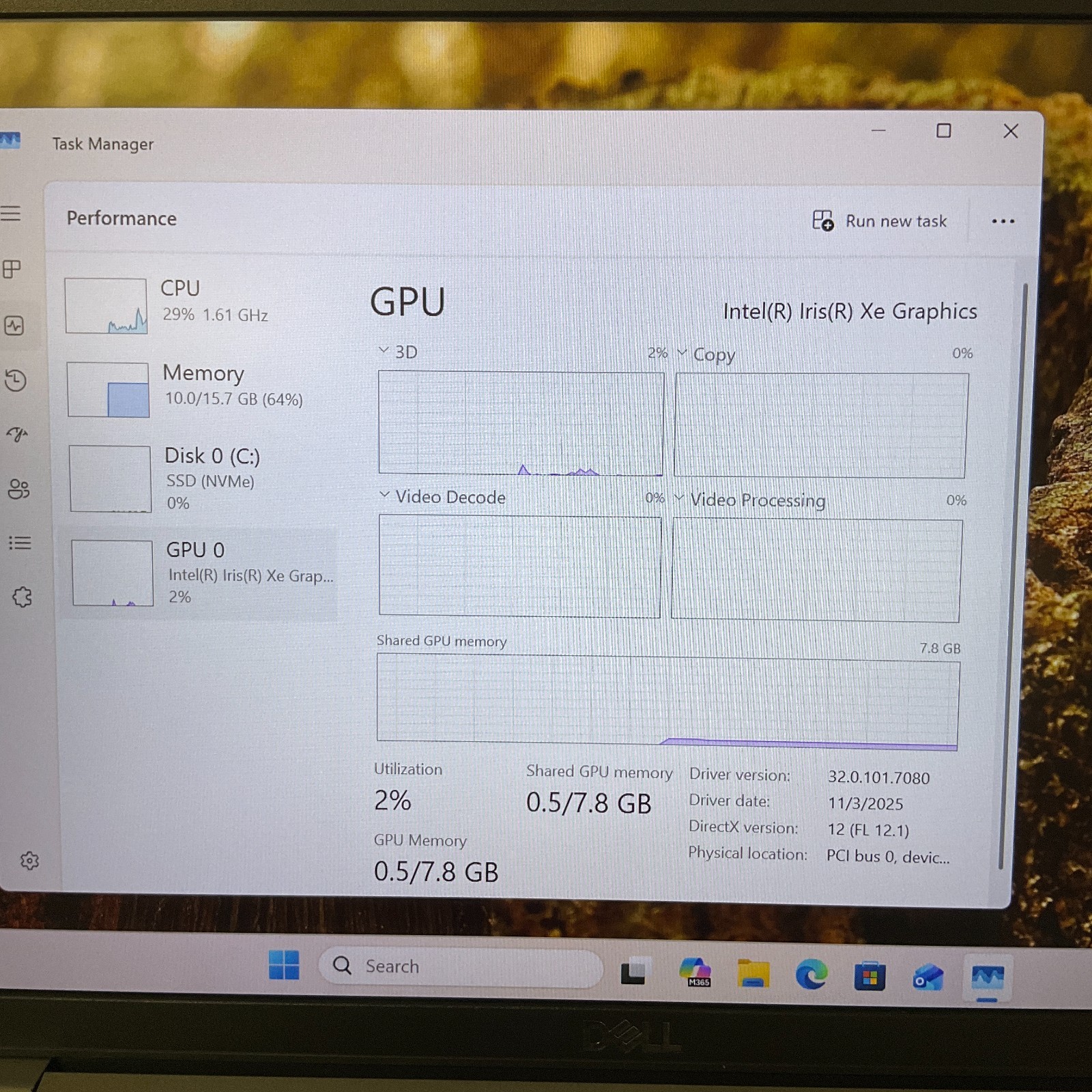Image resolution: width=1092 pixels, height=1092 pixels.
Task: Open Outlook from the taskbar
Action: point(928,977)
